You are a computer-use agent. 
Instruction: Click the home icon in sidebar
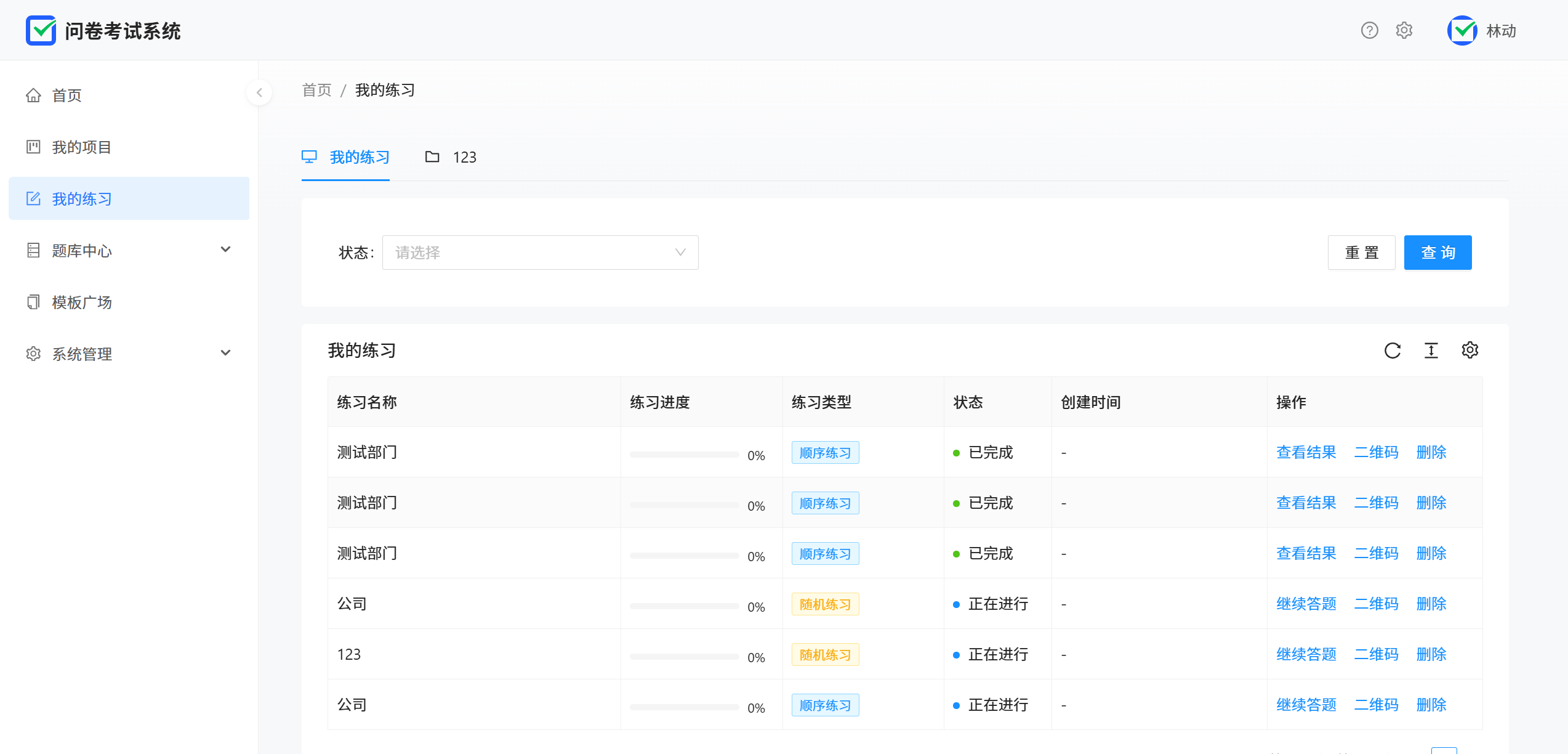(x=33, y=95)
